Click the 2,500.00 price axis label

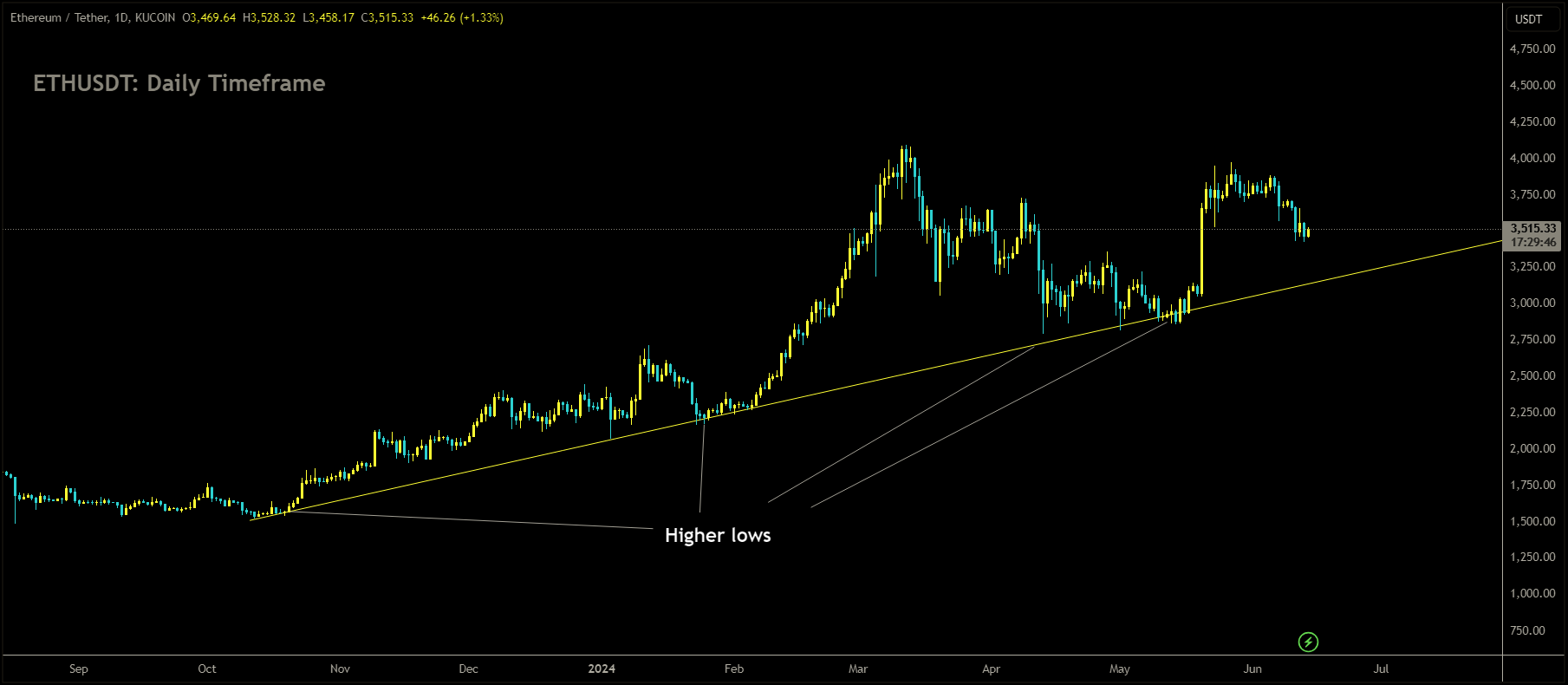[1532, 375]
